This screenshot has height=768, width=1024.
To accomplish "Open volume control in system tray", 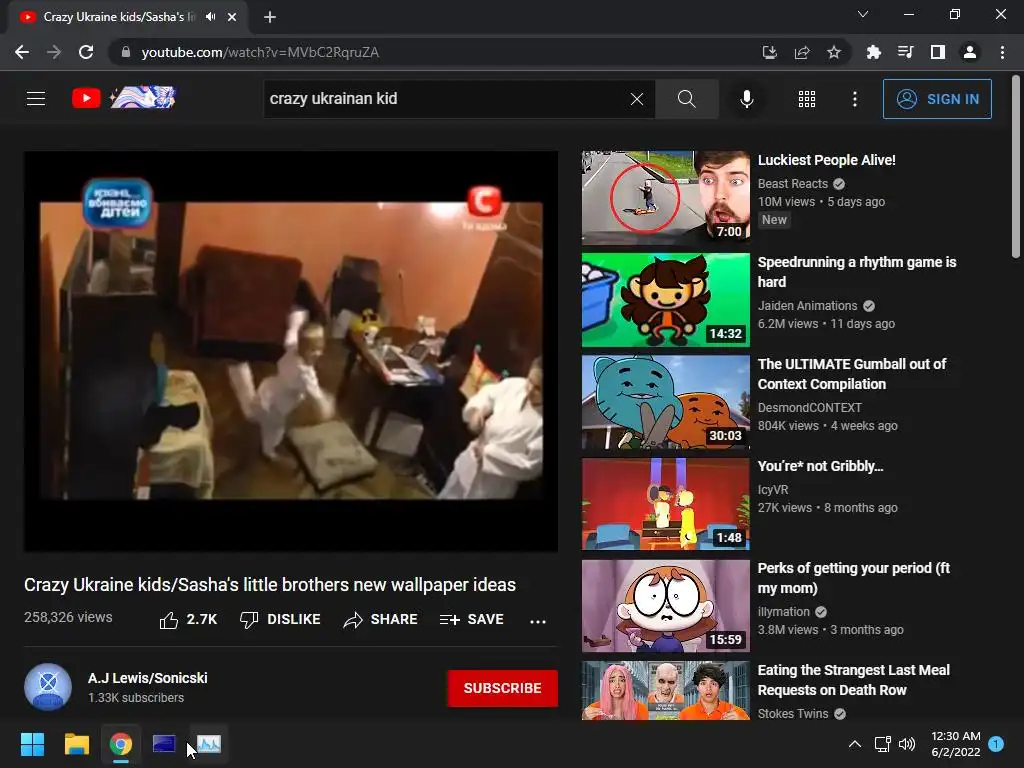I will 907,744.
